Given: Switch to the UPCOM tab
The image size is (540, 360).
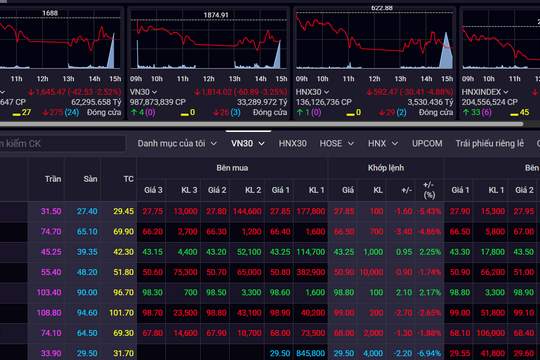Looking at the screenshot, I should click(x=427, y=143).
